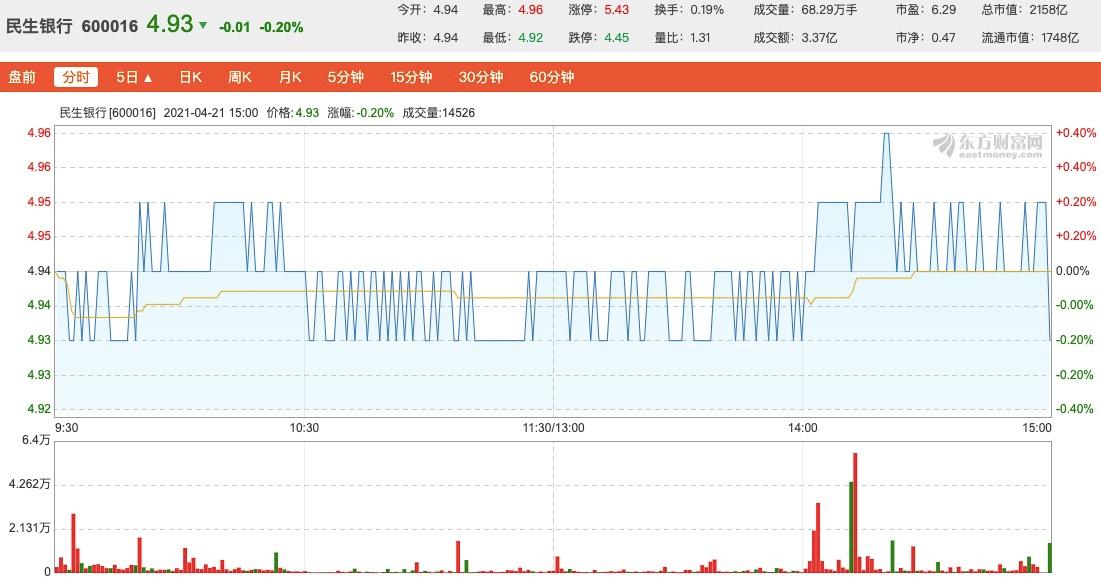Click the tallest red volume bar
This screenshot has height=579, width=1101.
856,512
